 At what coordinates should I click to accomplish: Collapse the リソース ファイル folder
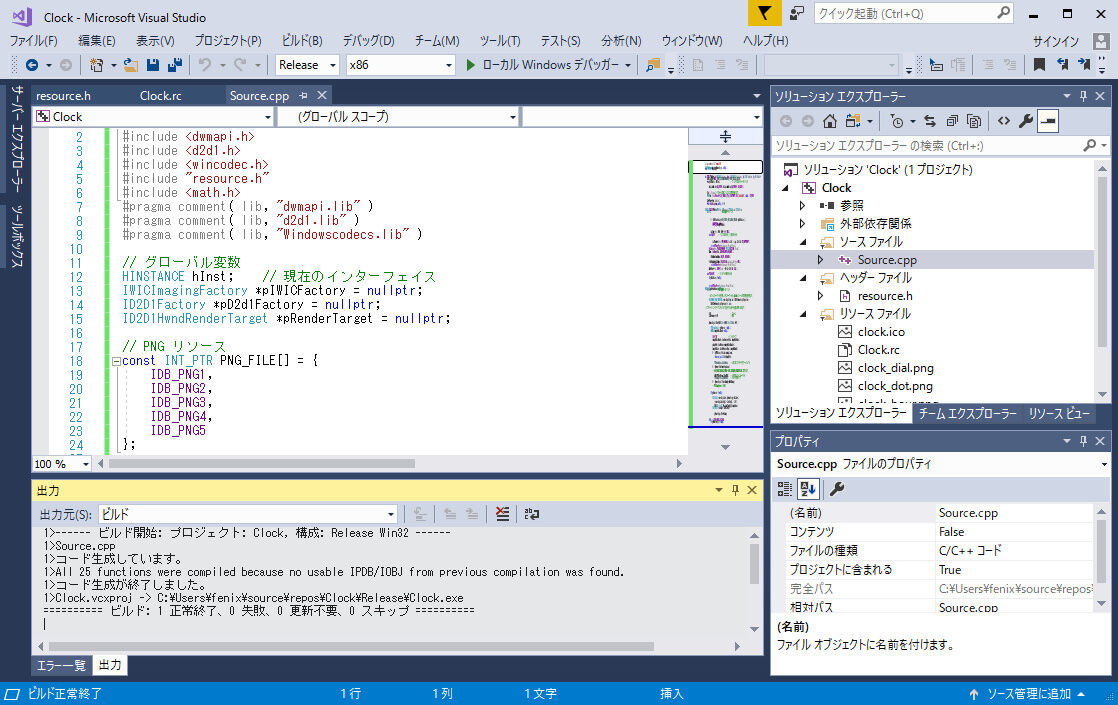click(x=804, y=314)
